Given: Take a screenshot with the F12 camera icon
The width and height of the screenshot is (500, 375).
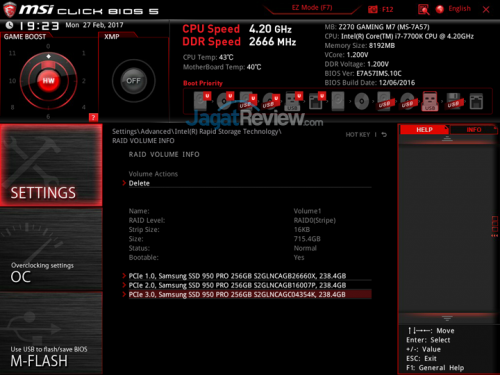Looking at the screenshot, I should click(x=372, y=9).
